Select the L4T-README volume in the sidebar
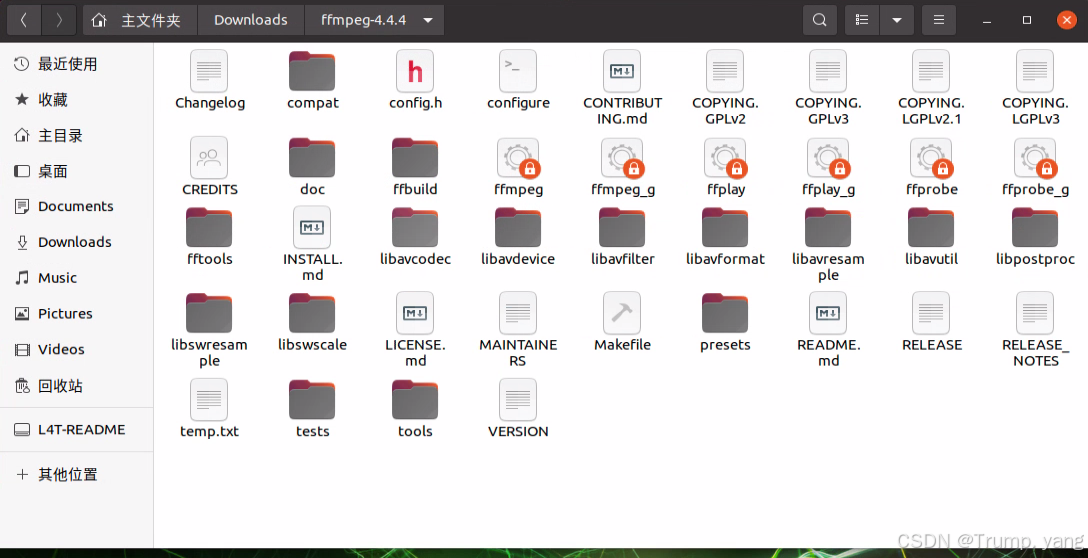1088x558 pixels. point(76,430)
